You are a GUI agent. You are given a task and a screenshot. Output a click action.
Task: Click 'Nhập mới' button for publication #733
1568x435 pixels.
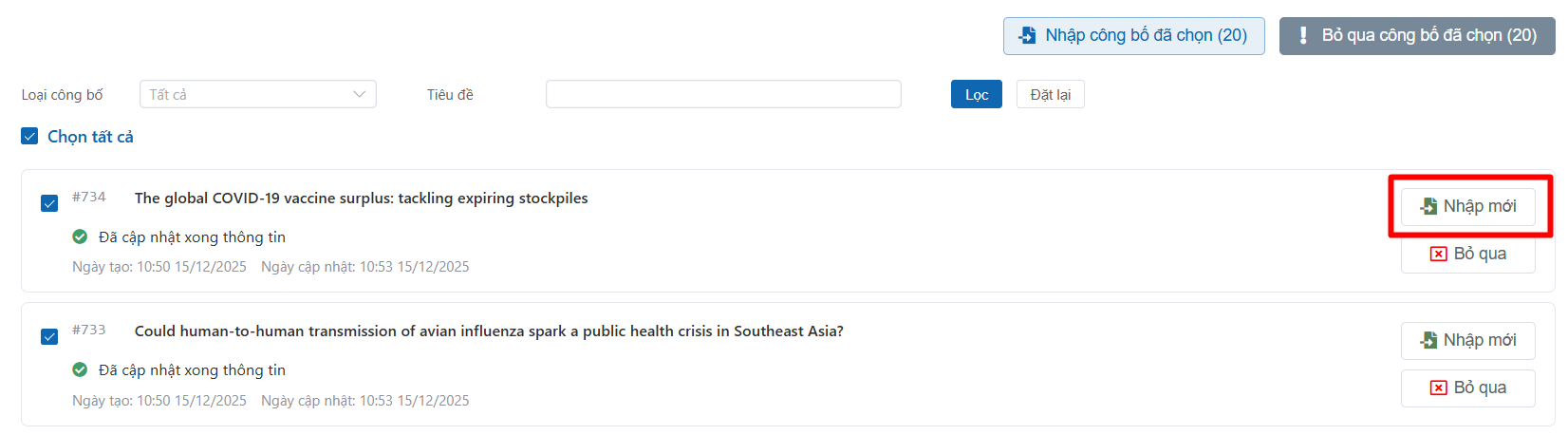[1467, 341]
